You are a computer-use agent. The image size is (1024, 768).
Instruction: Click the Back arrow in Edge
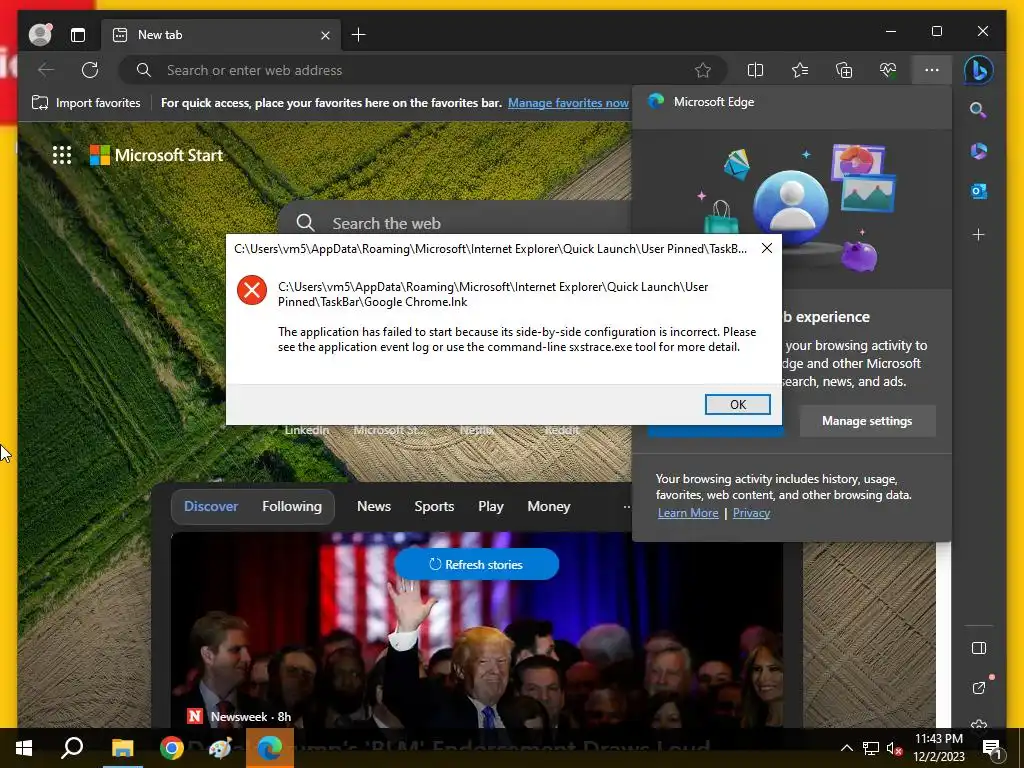[x=46, y=70]
